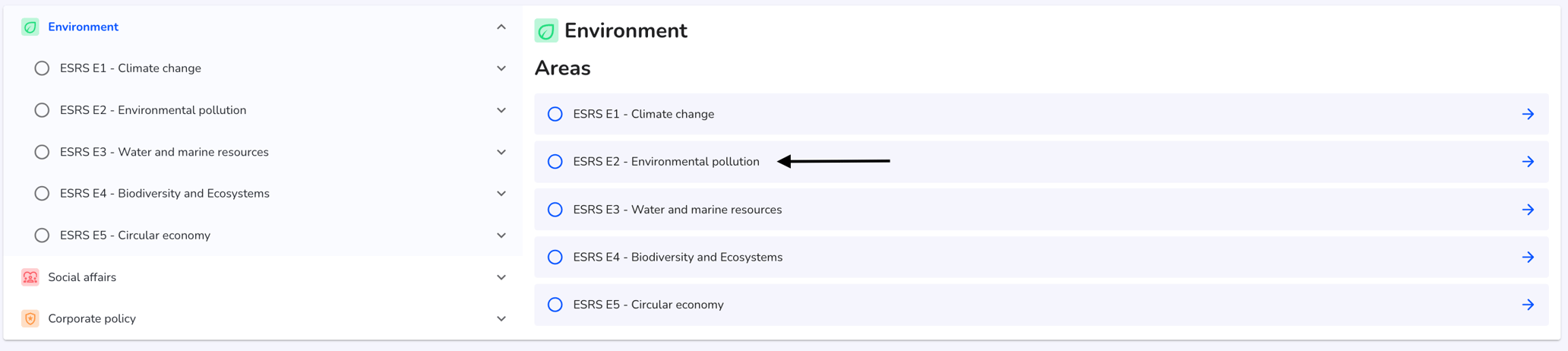Viewport: 1568px width, 351px height.
Task: Select the sidebar ESRS E1 Climate change radio
Action: 42,68
